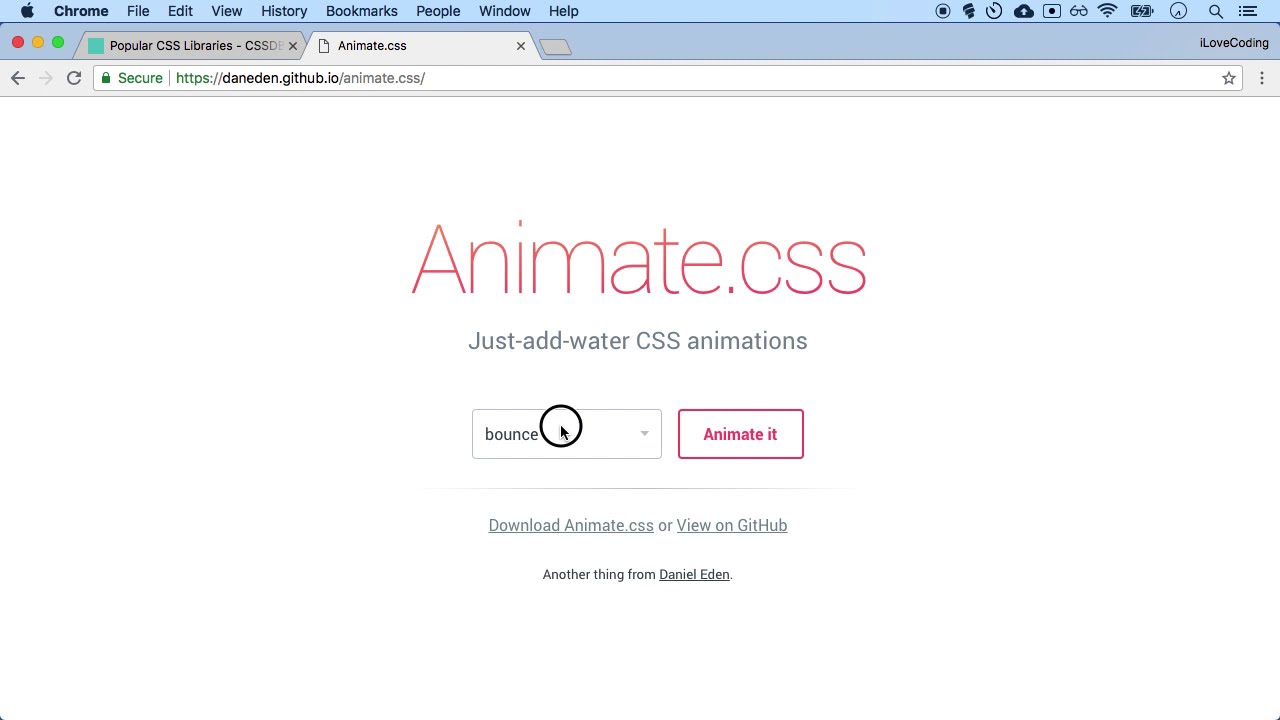Bookmark this page with the star
The width and height of the screenshot is (1280, 720).
pyautogui.click(x=1229, y=78)
